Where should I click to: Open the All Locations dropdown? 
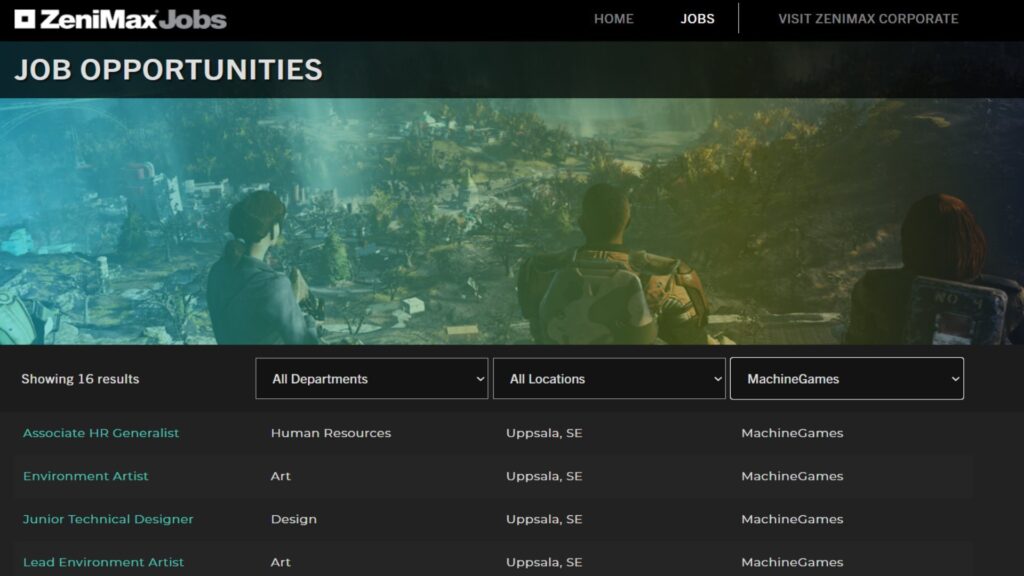click(609, 379)
